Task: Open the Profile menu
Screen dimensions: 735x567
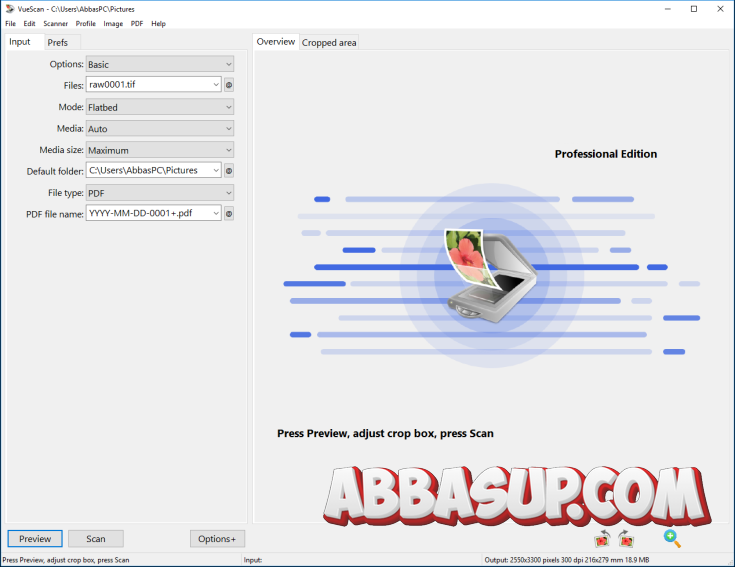Action: coord(86,23)
